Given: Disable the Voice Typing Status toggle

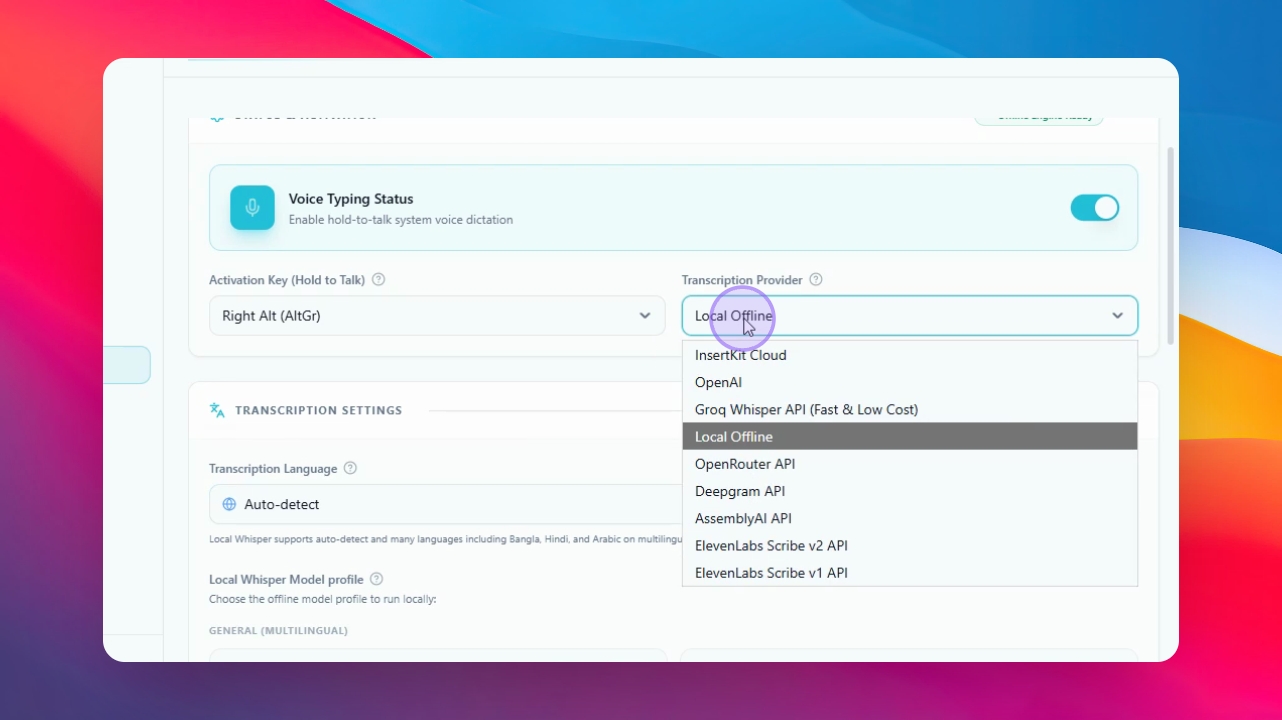Looking at the screenshot, I should point(1095,208).
